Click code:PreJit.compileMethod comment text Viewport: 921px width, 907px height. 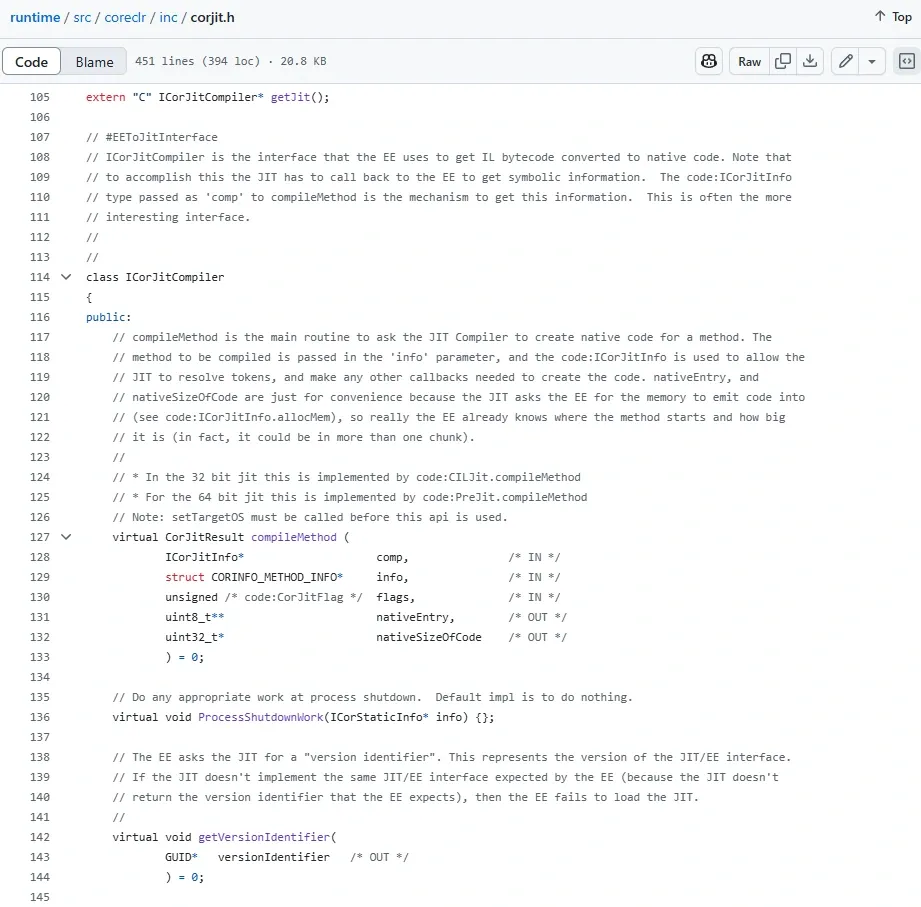[x=505, y=497]
